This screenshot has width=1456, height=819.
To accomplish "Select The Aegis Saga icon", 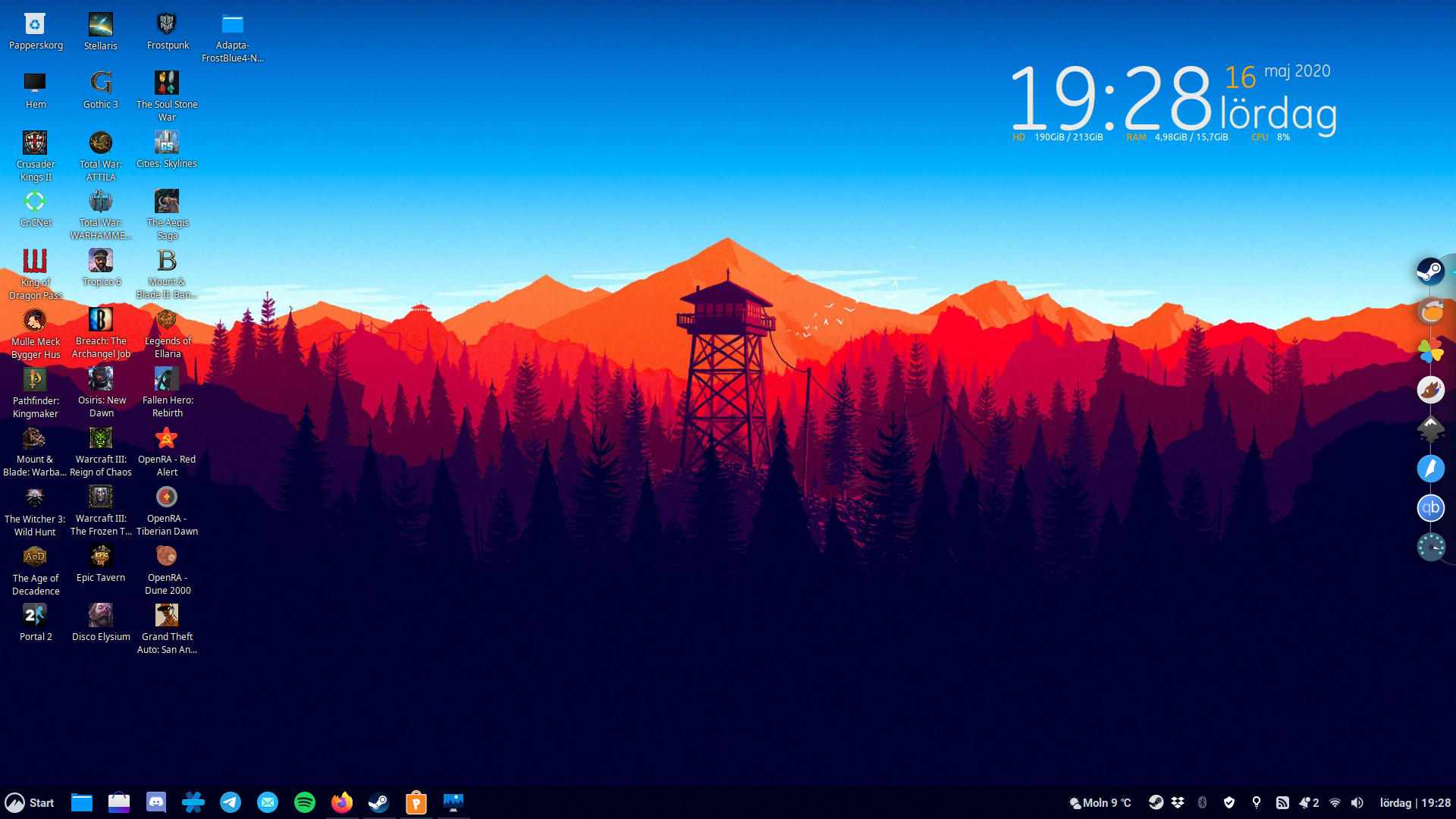I will point(167,215).
